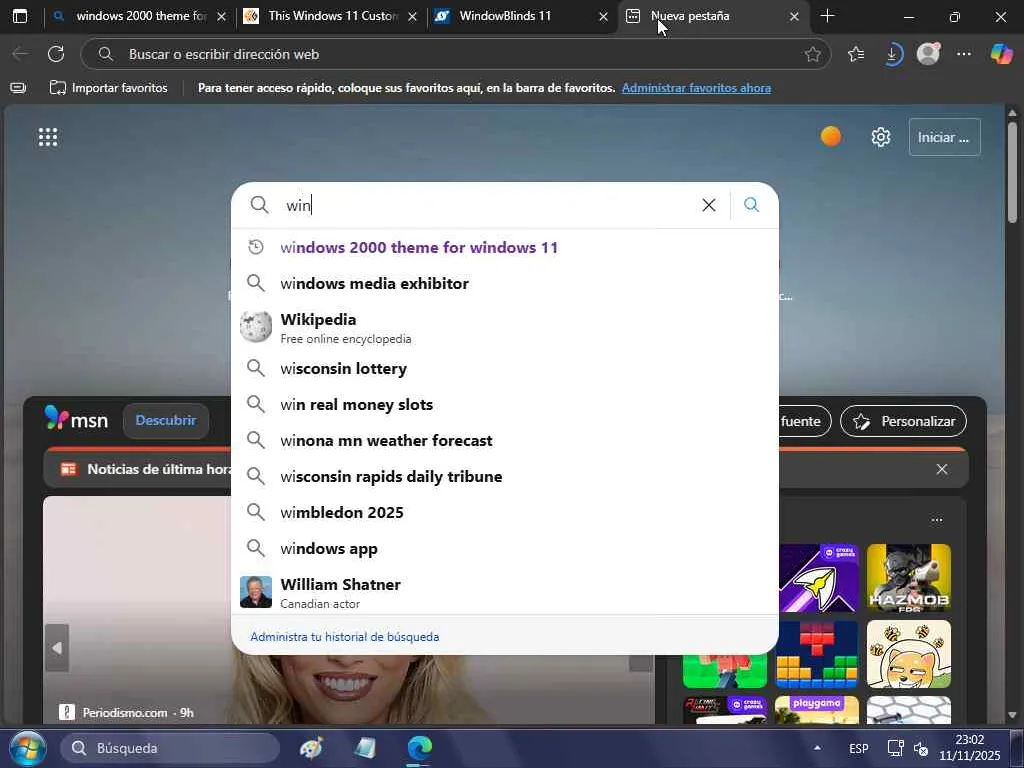The height and width of the screenshot is (768, 1024).
Task: Launch the Copilot icon
Action: 1001,54
